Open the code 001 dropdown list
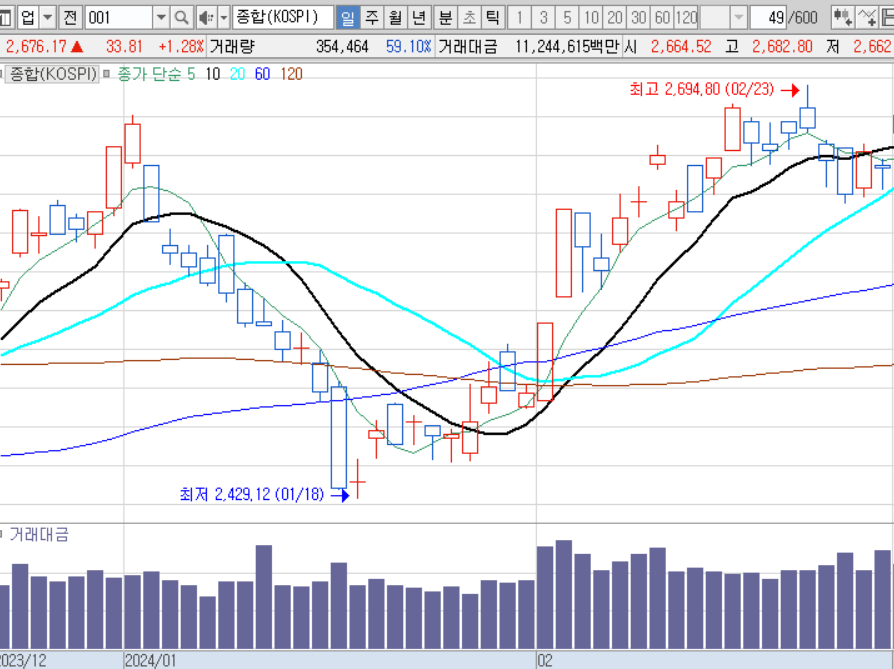Image resolution: width=894 pixels, height=669 pixels. pyautogui.click(x=161, y=18)
